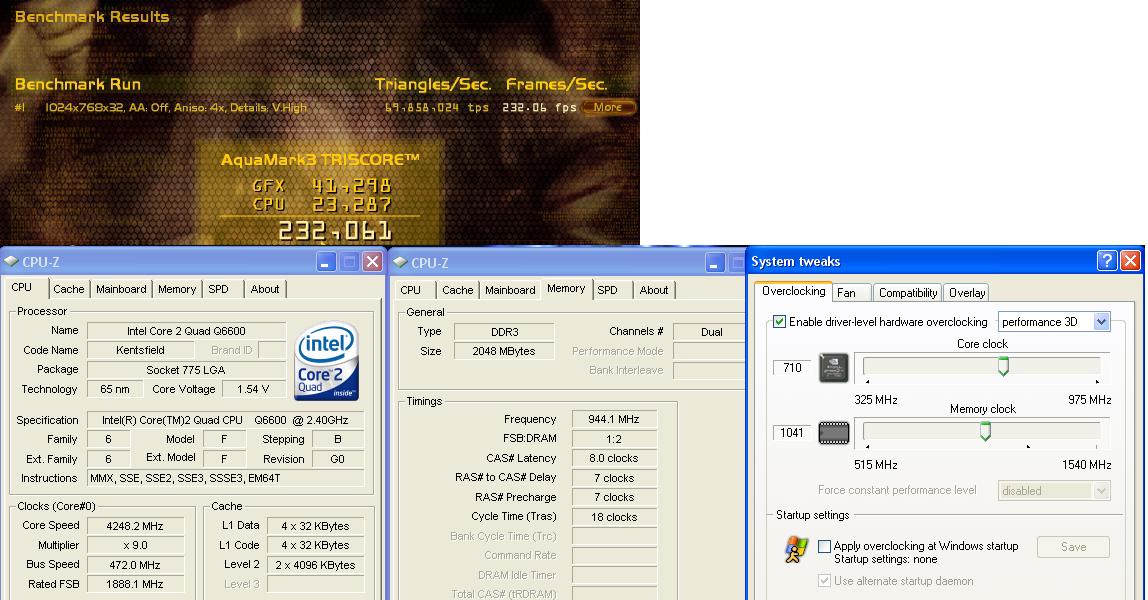Check Apply overclocking at Windows startup

[824, 546]
